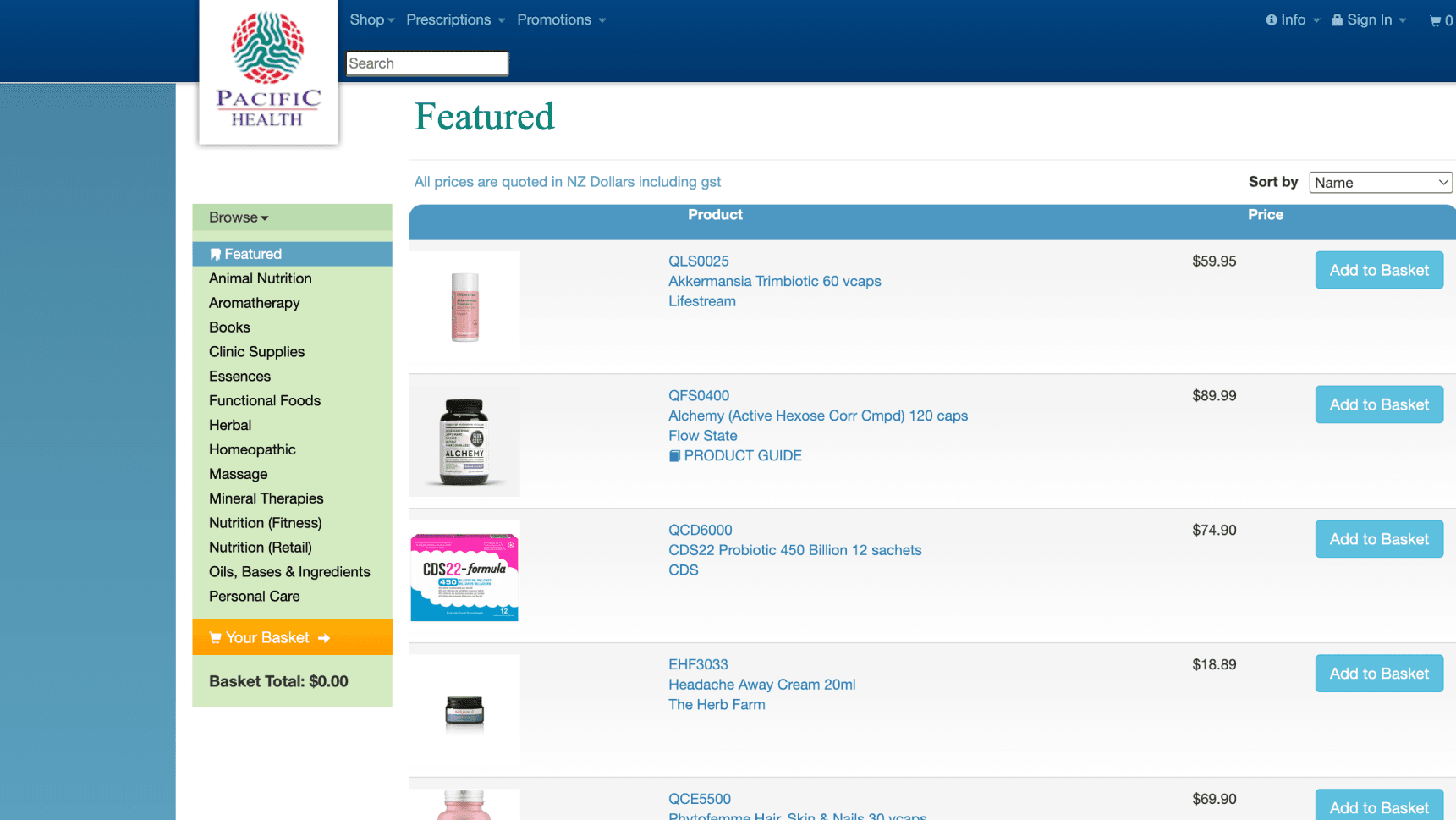Viewport: 1456px width, 820px height.
Task: Open Akkermansia Trimbiotic 60 vcaps link
Action: (774, 282)
